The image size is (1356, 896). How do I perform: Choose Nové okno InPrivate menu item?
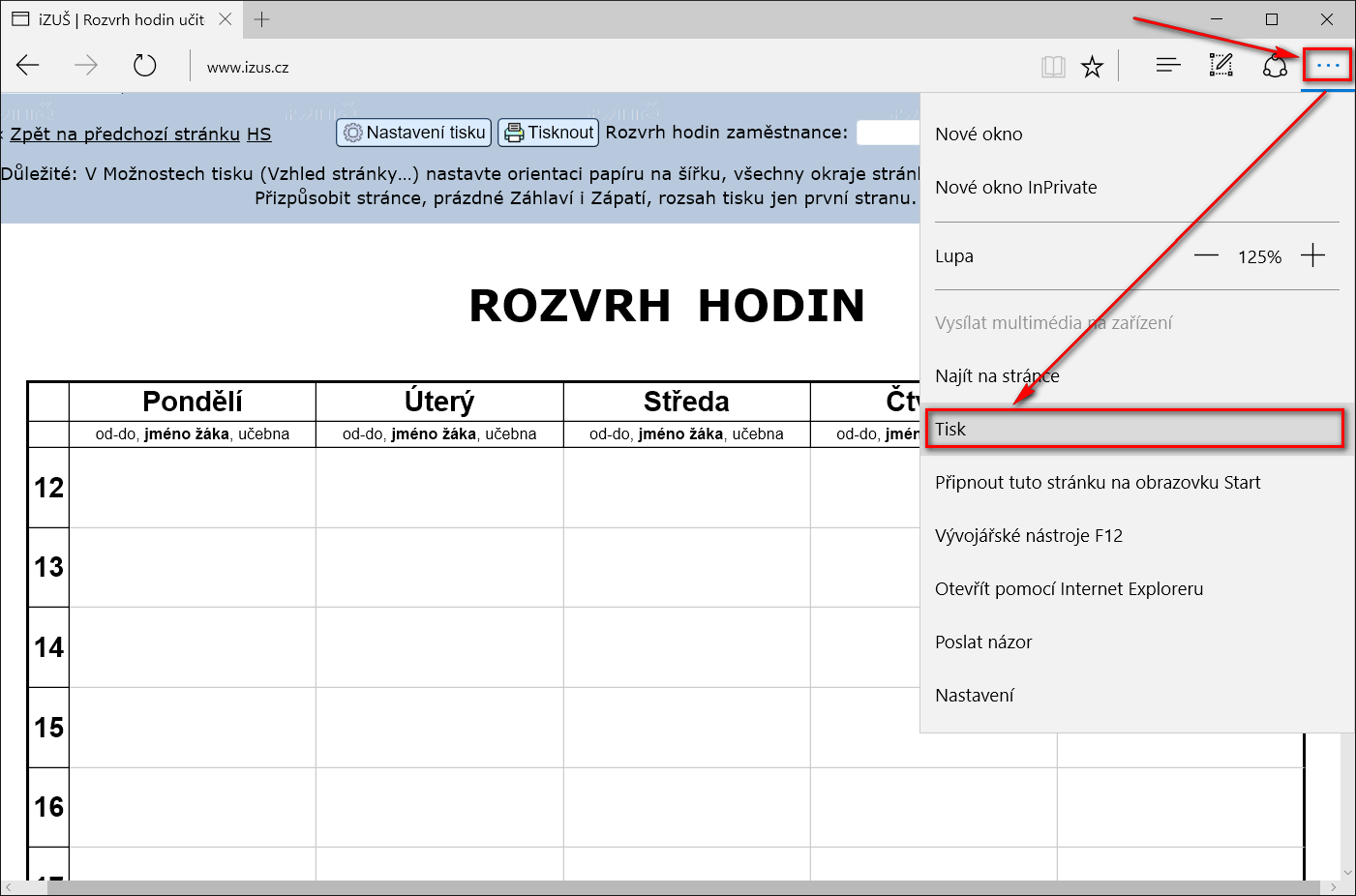1015,188
